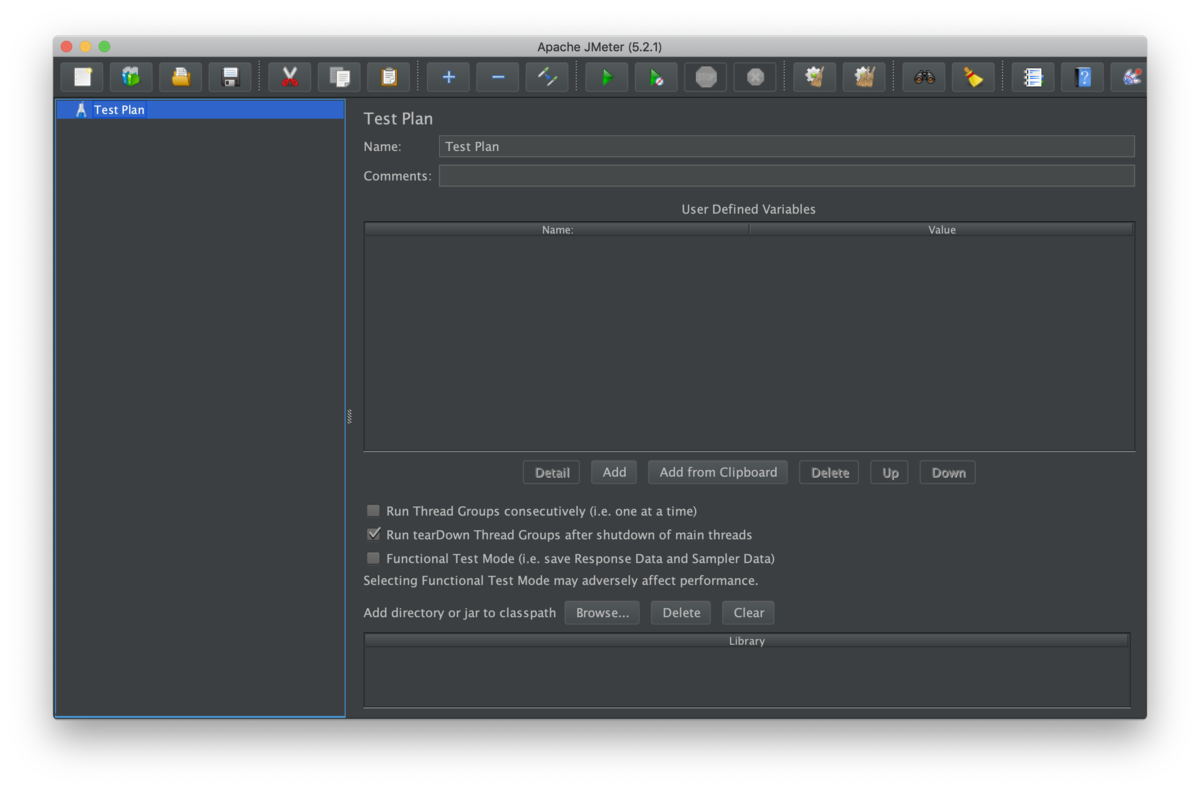Open the Function Helper dialog icon

[1033, 77]
